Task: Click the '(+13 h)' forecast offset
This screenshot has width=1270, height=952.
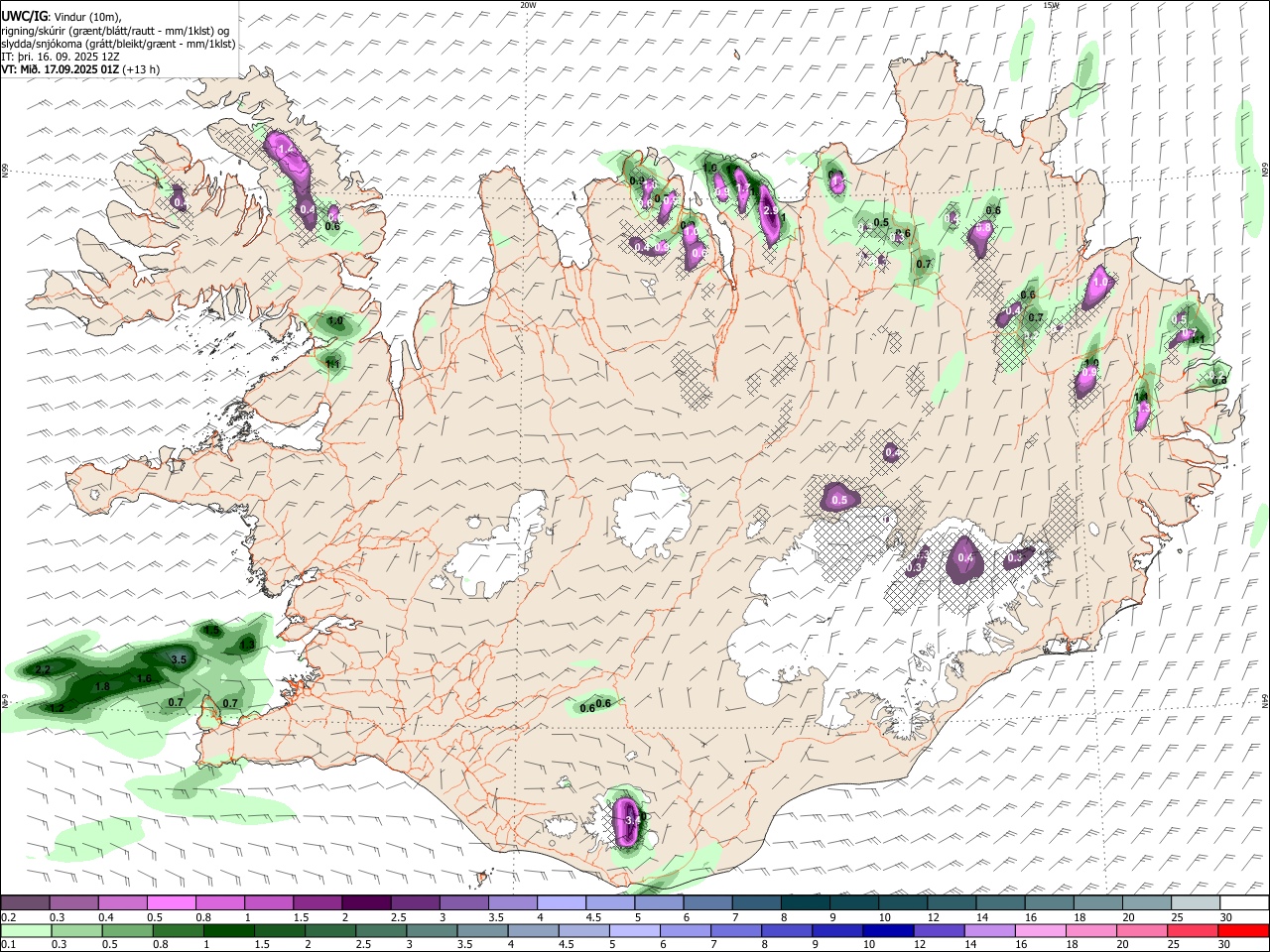Action: (x=142, y=69)
